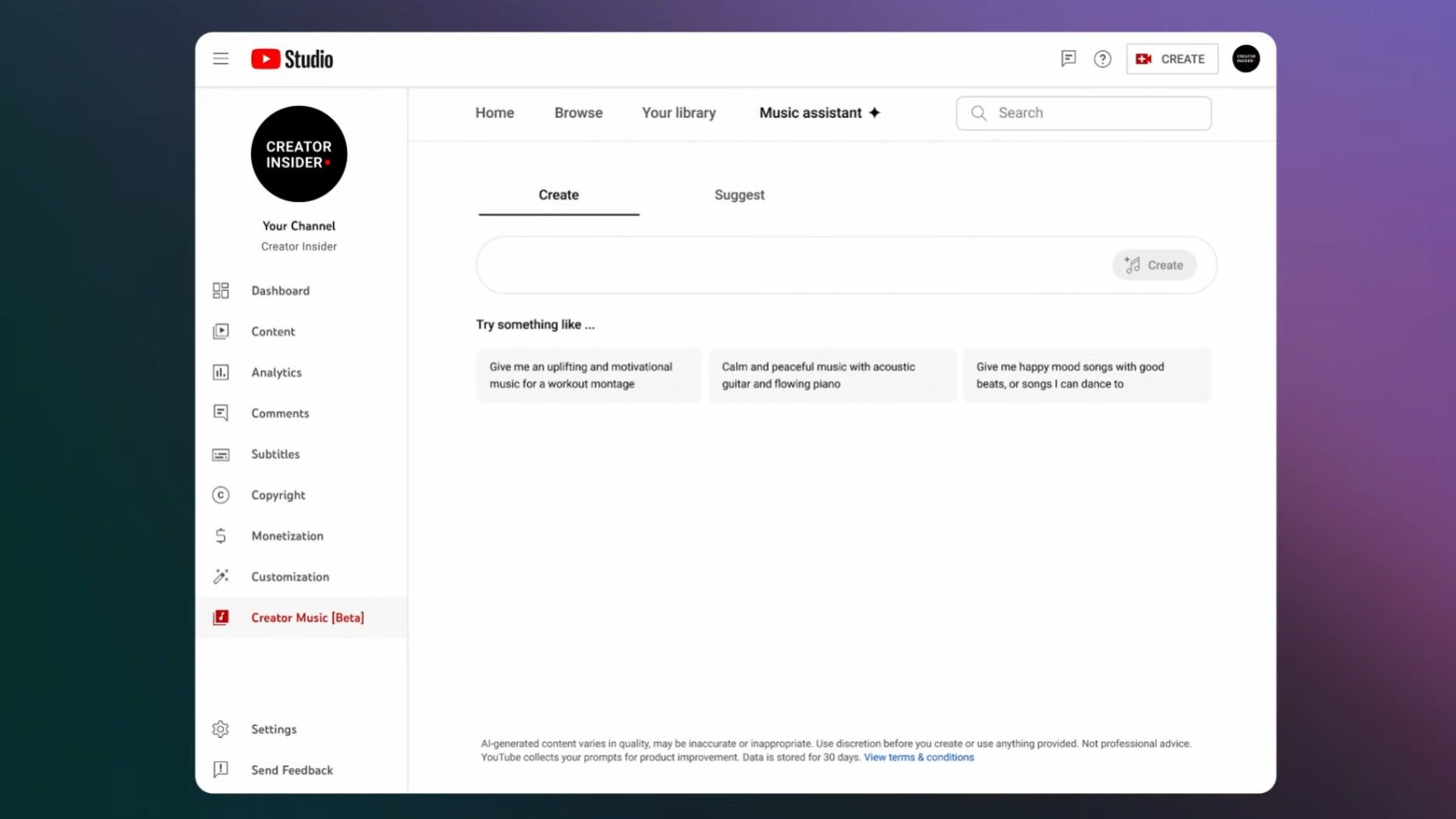Open channel Settings

coord(273,729)
